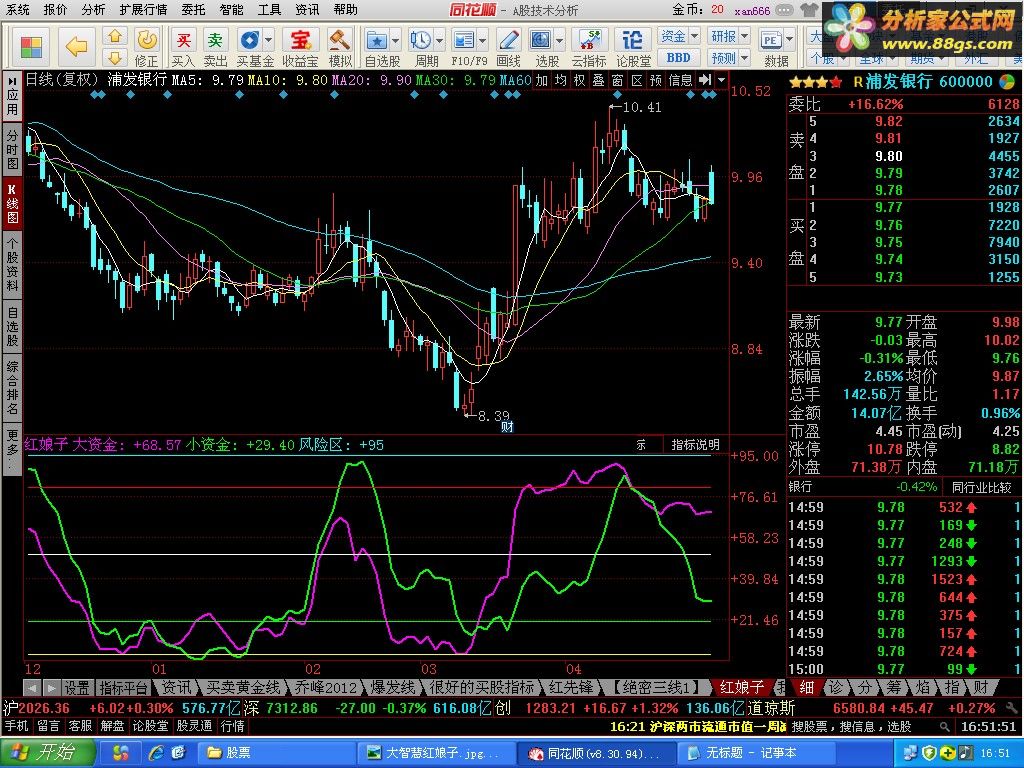The image size is (1024, 768).
Task: Click the jump-to-end arrow in the chart header
Action: coord(705,80)
